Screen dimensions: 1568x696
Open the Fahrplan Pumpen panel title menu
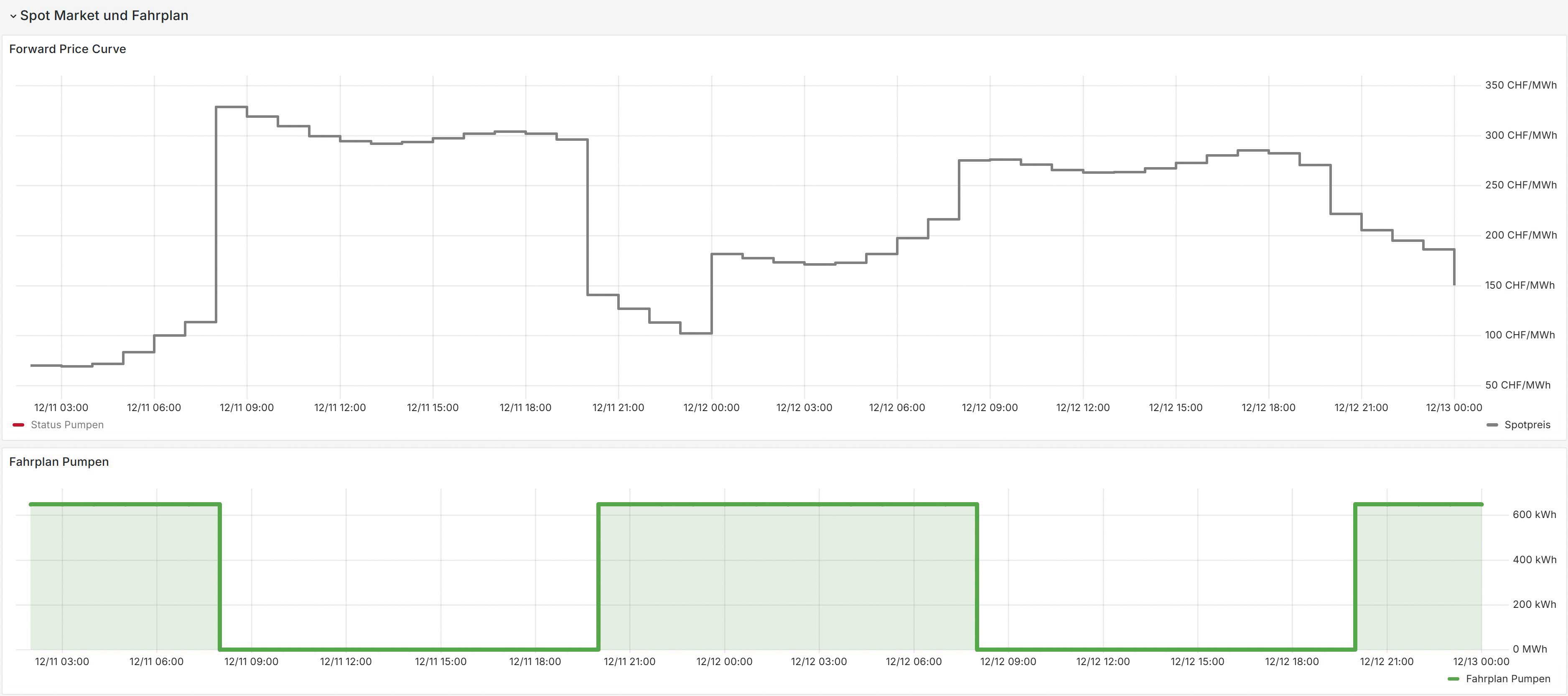(x=59, y=462)
